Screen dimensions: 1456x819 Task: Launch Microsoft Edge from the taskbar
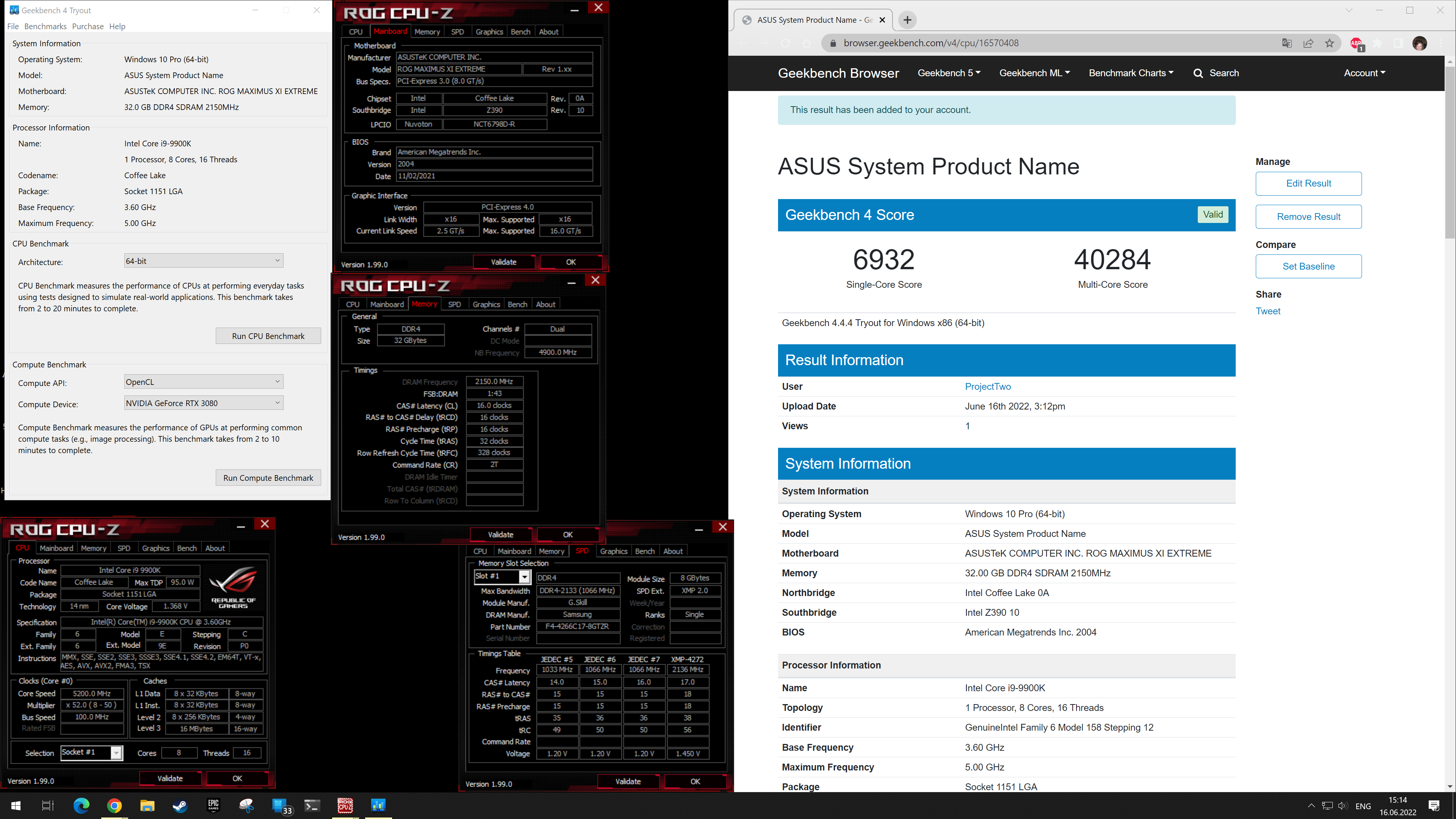[x=82, y=805]
